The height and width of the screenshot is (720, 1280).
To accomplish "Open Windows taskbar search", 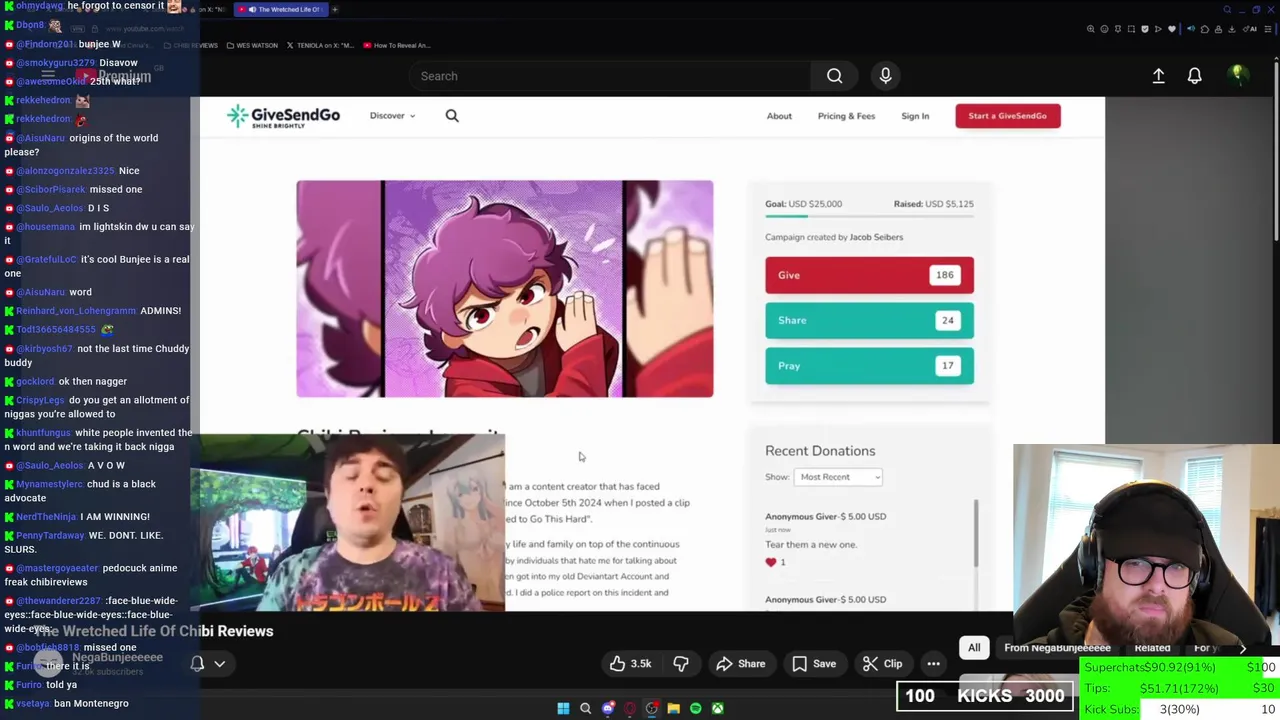I will (x=585, y=708).
